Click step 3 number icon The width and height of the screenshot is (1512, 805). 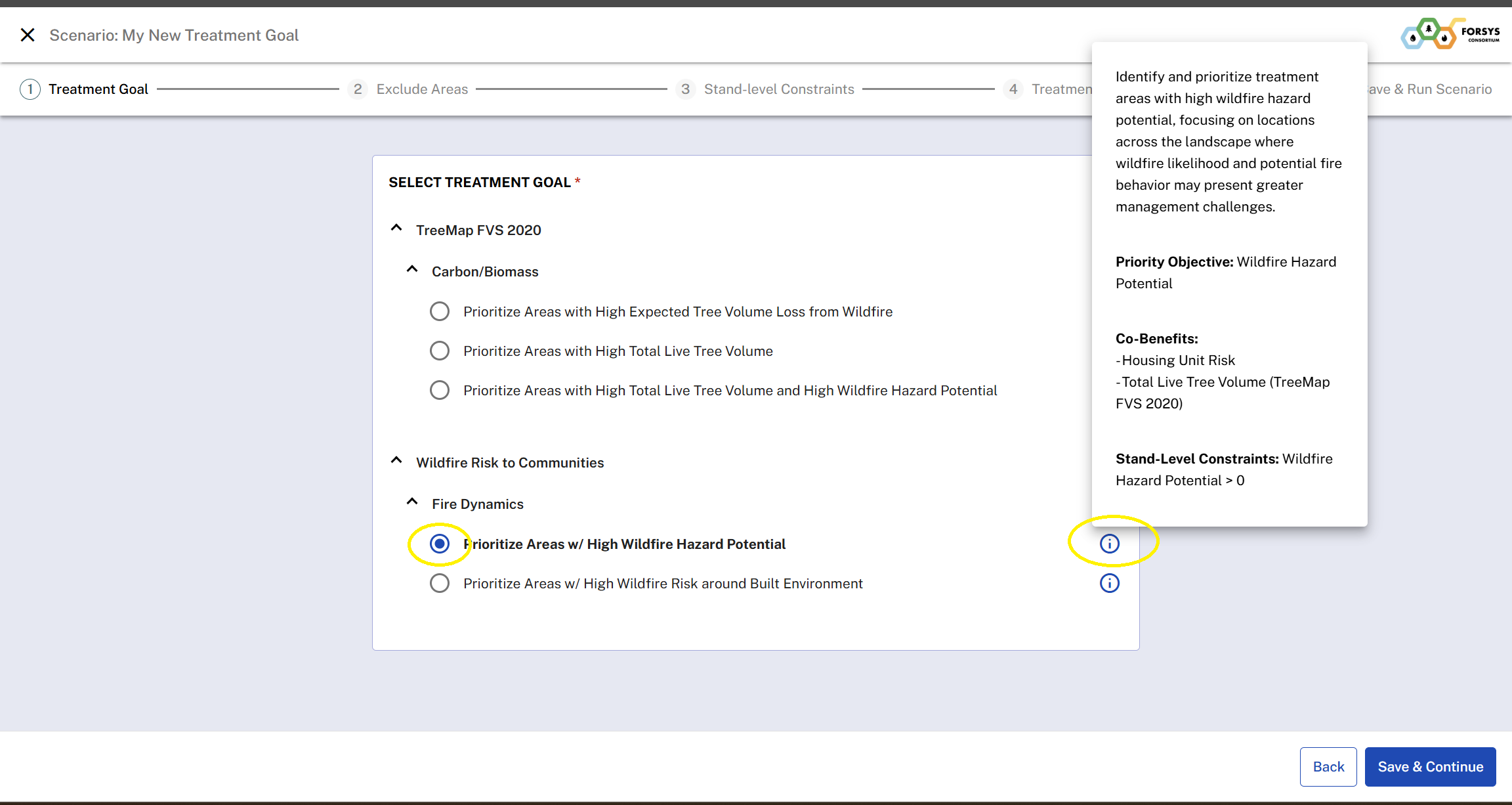[685, 89]
